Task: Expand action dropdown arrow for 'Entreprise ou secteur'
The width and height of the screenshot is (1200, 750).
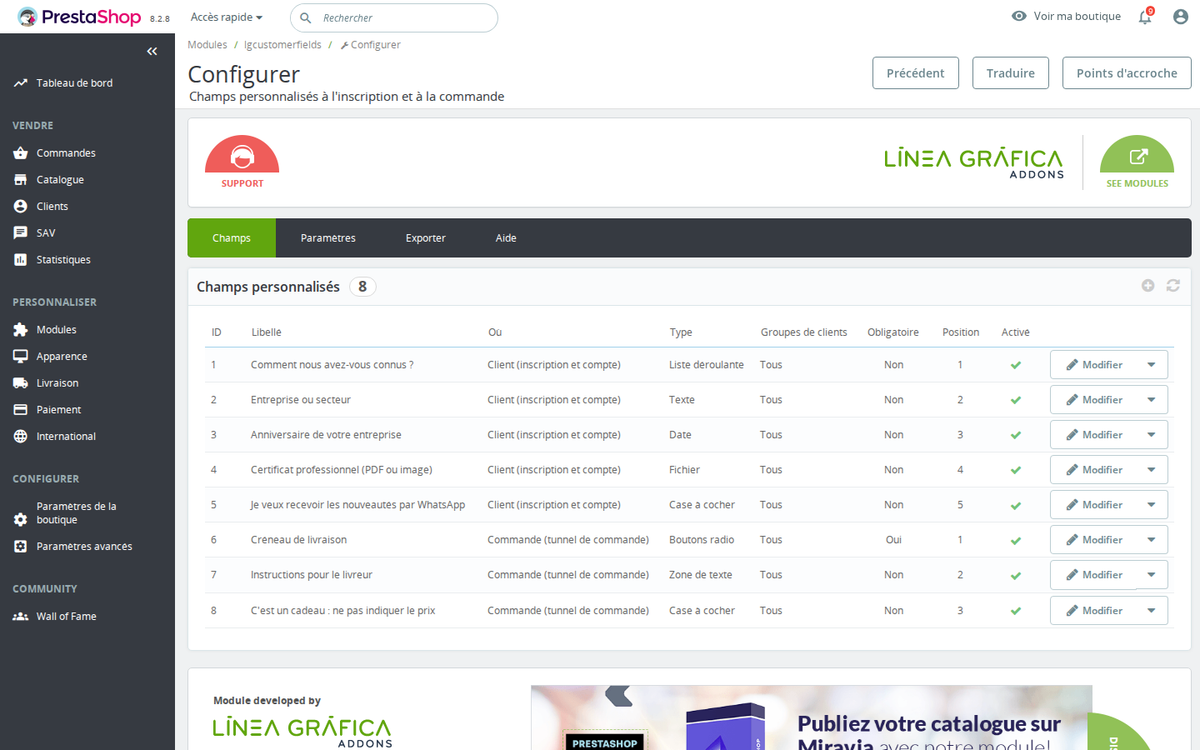Action: (1151, 400)
